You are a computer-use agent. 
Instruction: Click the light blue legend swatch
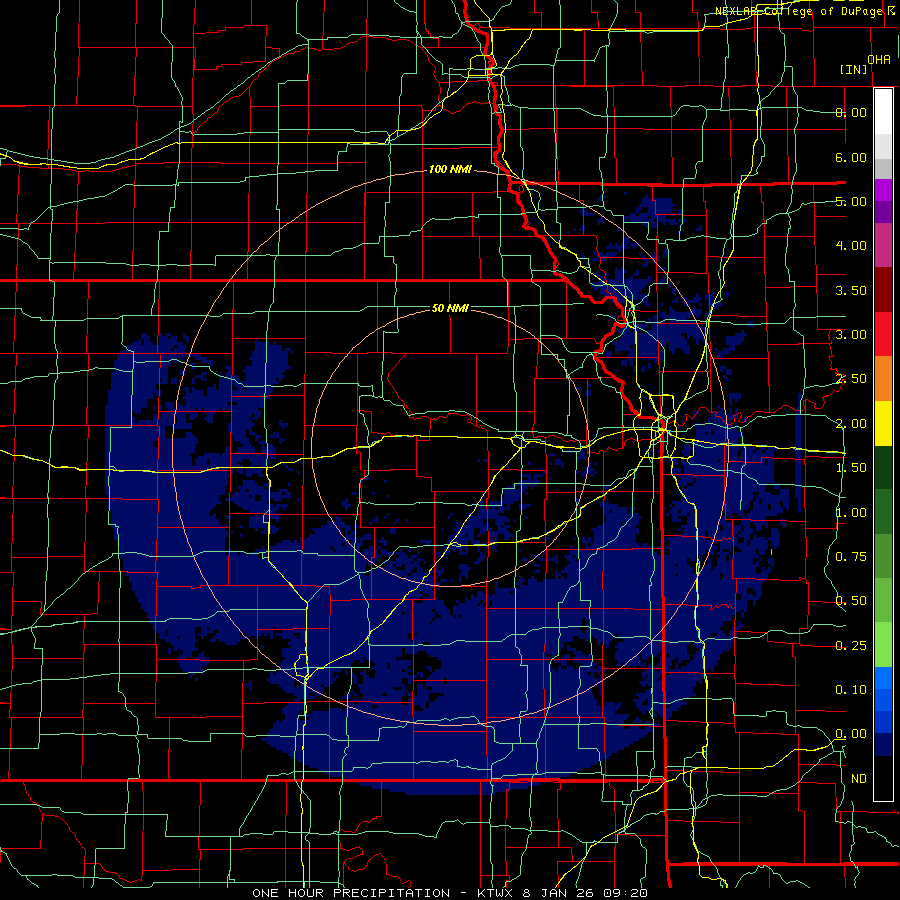883,678
